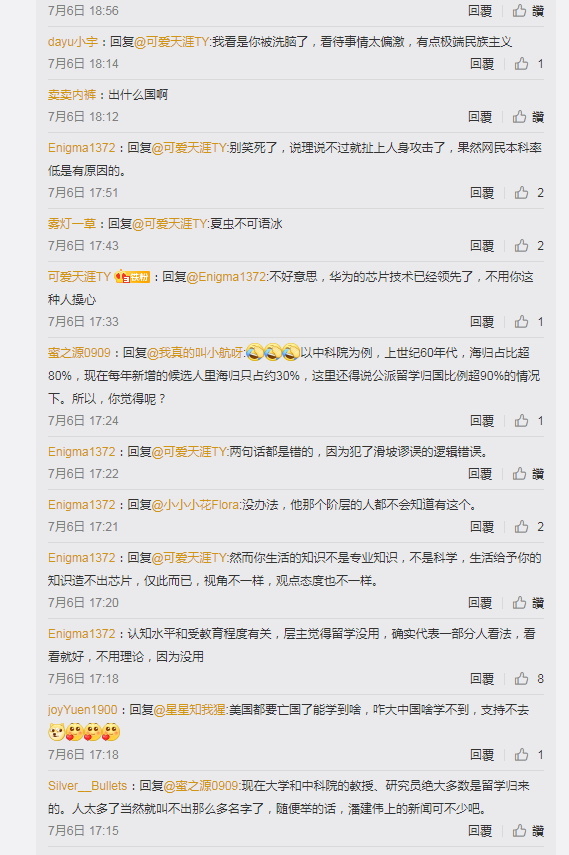This screenshot has width=569, height=855.
Task: Like 卖卖内裤's comment about 出什么国啊
Action: (x=519, y=117)
